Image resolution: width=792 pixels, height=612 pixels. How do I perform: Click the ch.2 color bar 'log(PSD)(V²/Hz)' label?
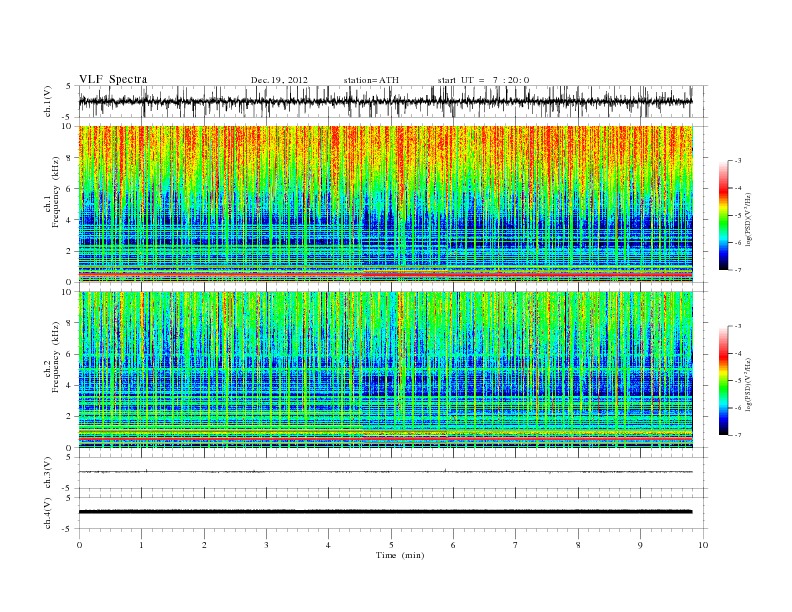[748, 384]
